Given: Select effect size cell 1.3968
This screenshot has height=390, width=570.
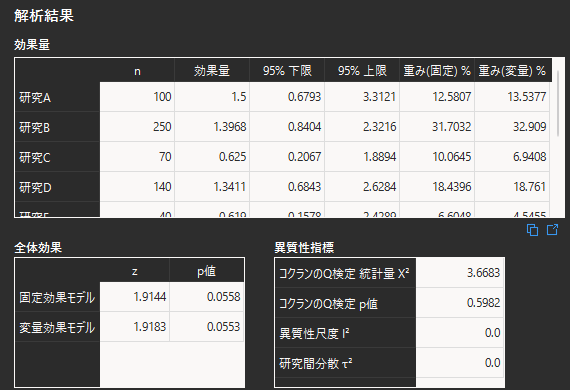Looking at the screenshot, I should [x=212, y=127].
